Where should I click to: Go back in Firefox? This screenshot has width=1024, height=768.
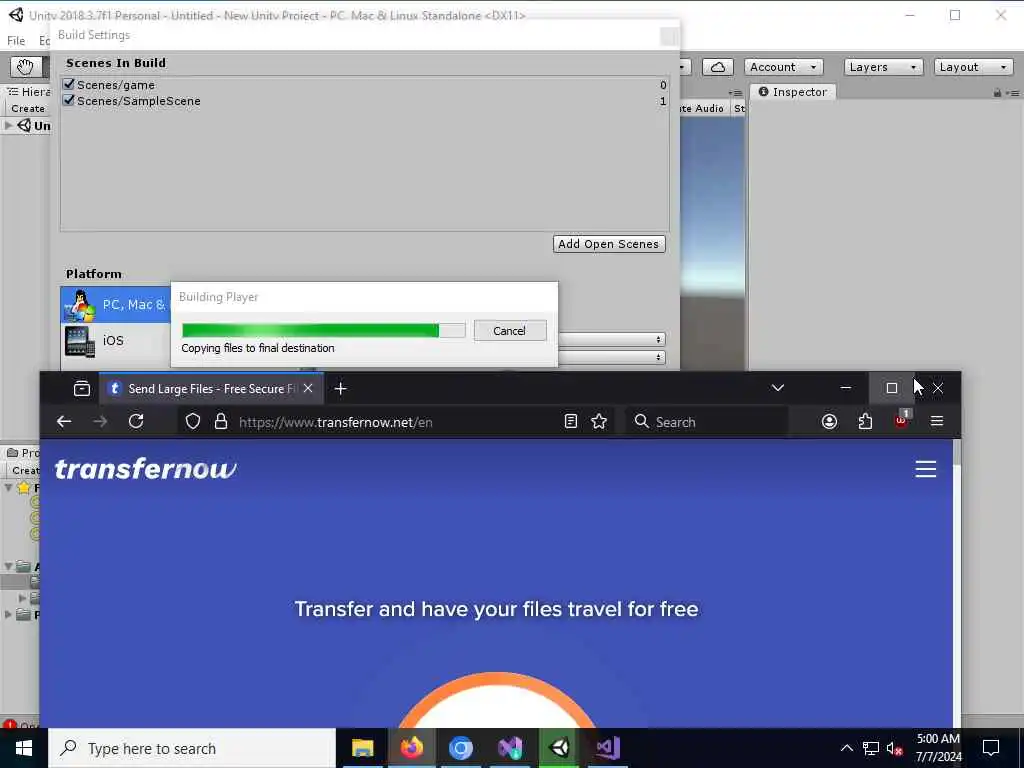[64, 422]
